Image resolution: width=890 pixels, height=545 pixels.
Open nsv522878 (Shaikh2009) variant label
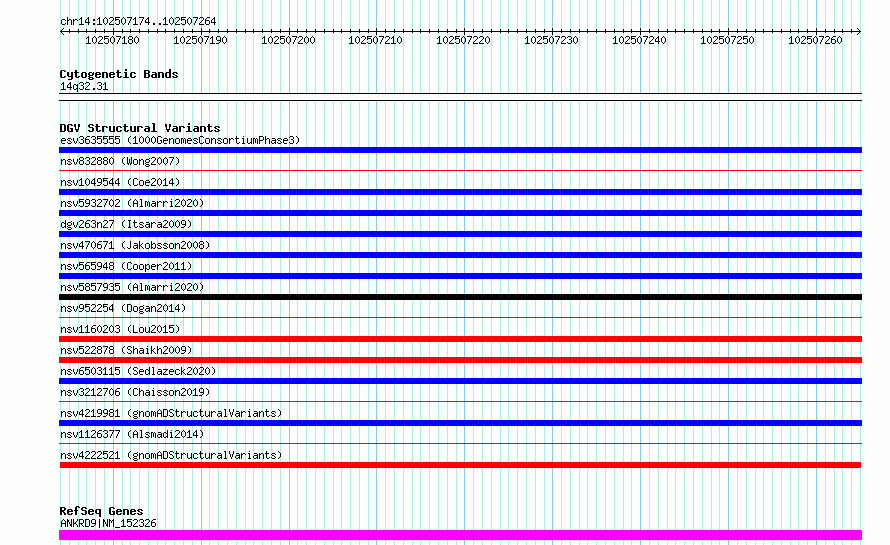126,350
